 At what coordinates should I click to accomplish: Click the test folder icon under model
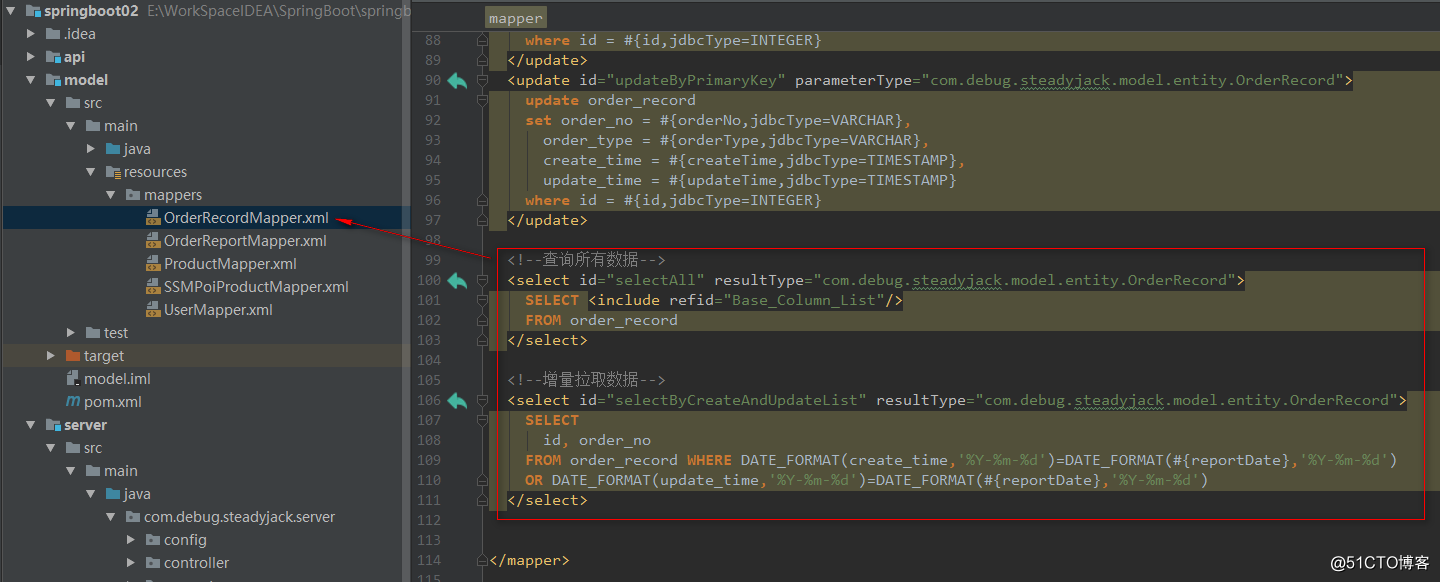93,333
